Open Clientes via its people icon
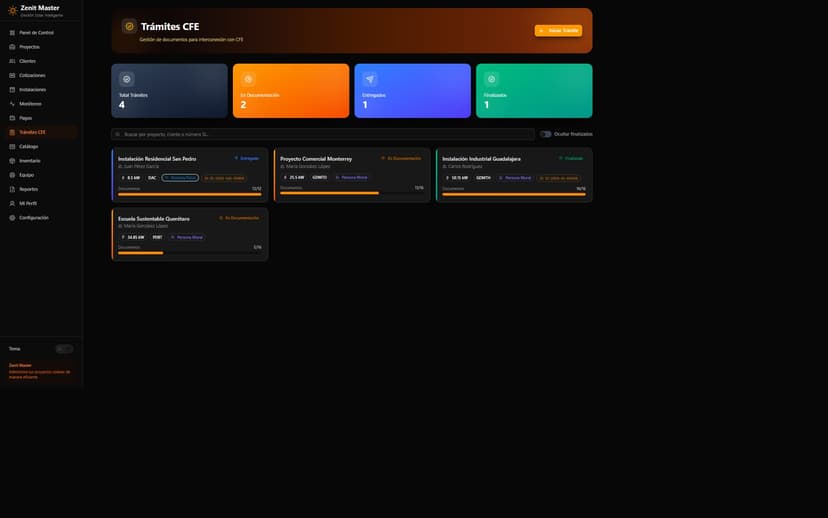The width and height of the screenshot is (828, 518). pos(13,61)
